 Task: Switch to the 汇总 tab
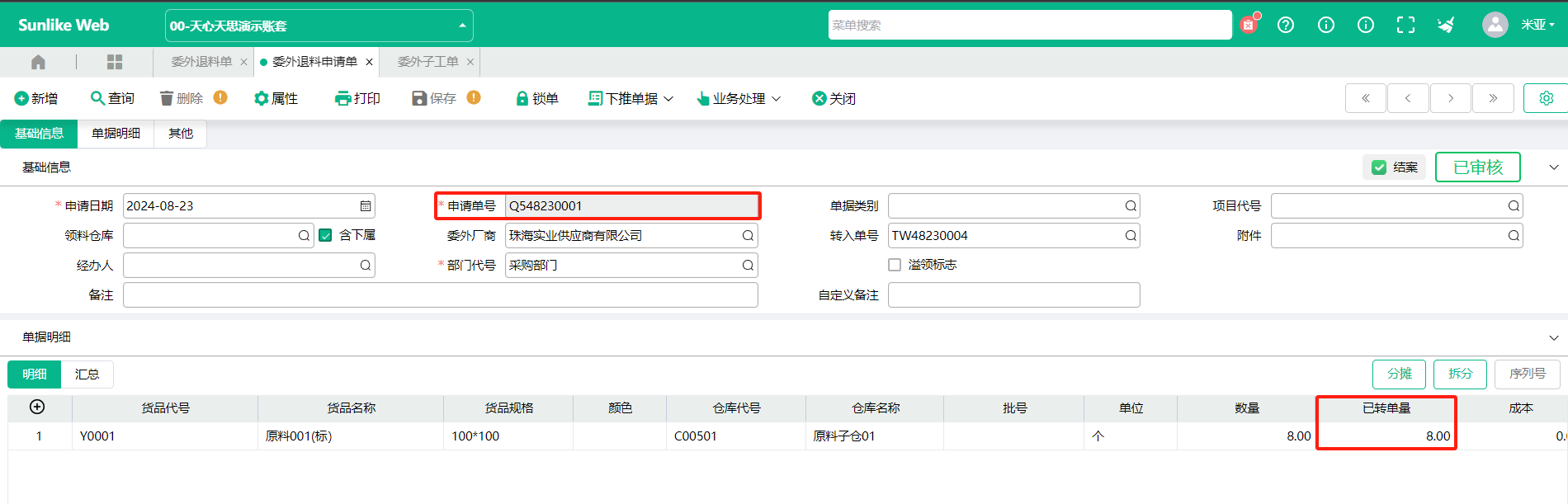87,374
